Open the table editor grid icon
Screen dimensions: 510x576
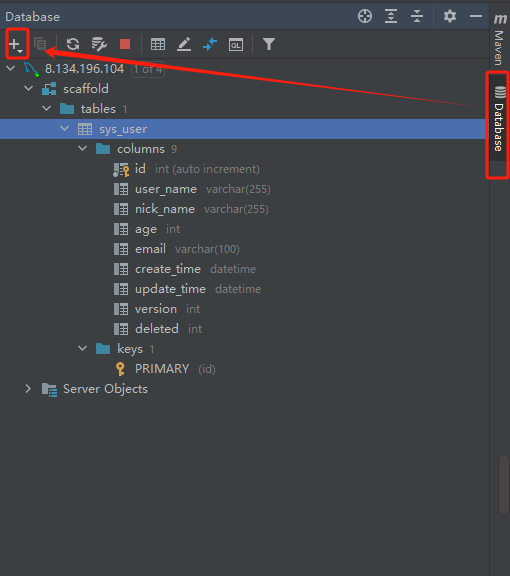pos(158,44)
